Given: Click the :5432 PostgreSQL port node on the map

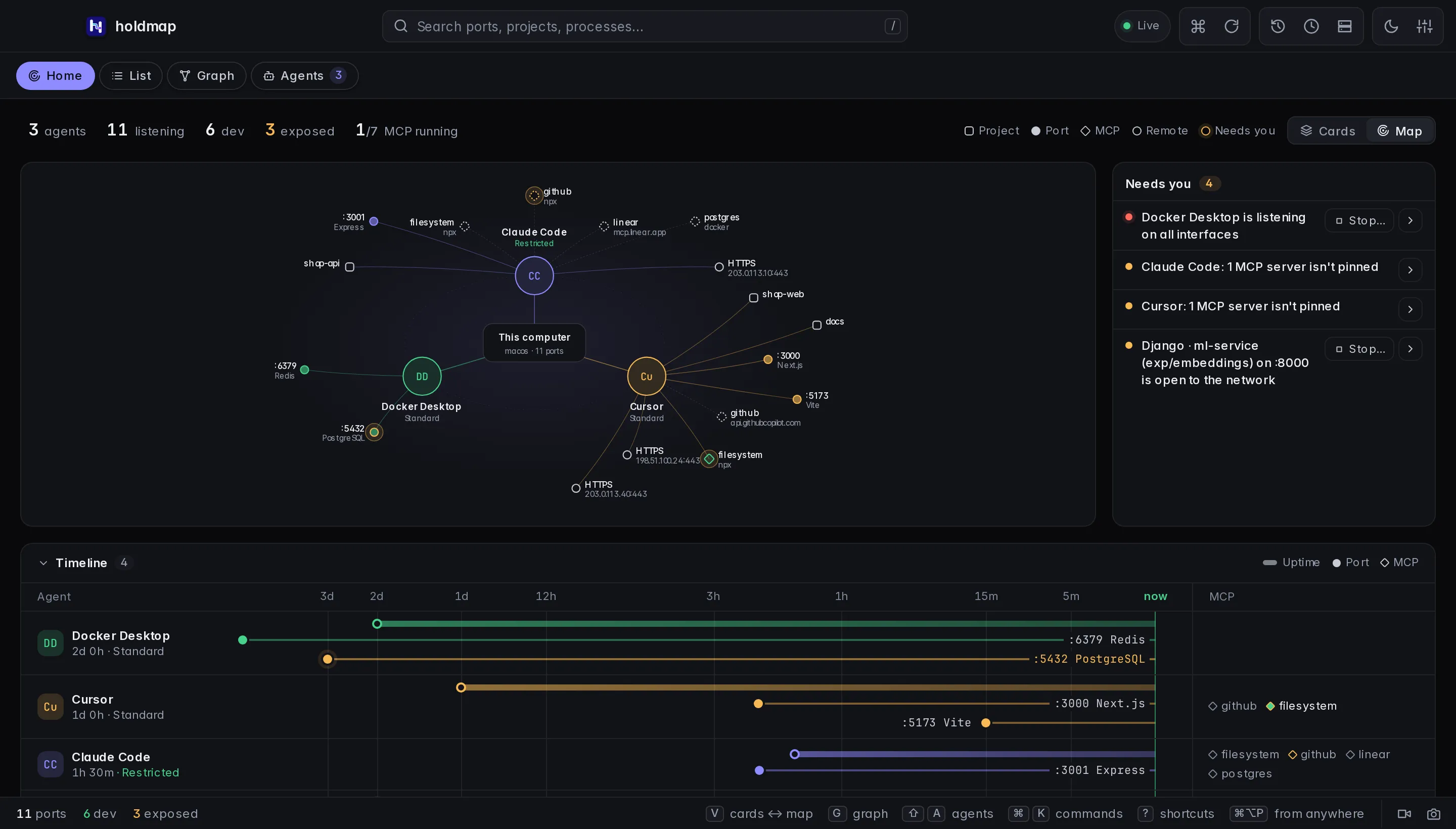Looking at the screenshot, I should (374, 432).
